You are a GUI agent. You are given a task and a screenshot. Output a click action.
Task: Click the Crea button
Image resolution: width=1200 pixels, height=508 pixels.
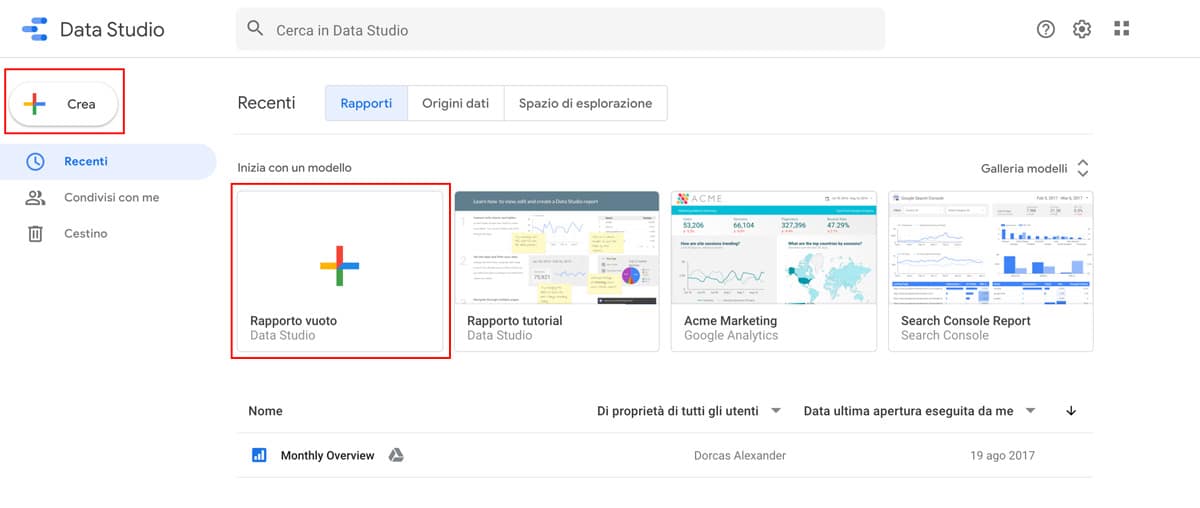click(64, 104)
